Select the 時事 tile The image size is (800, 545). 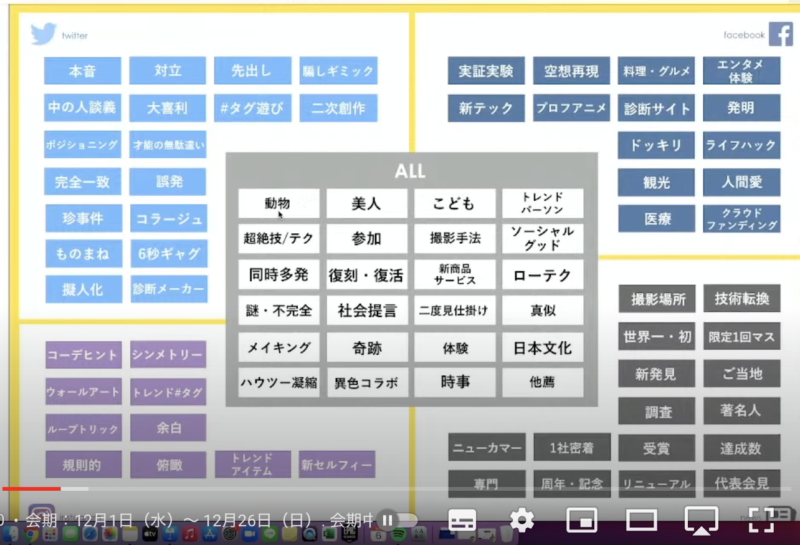point(454,382)
